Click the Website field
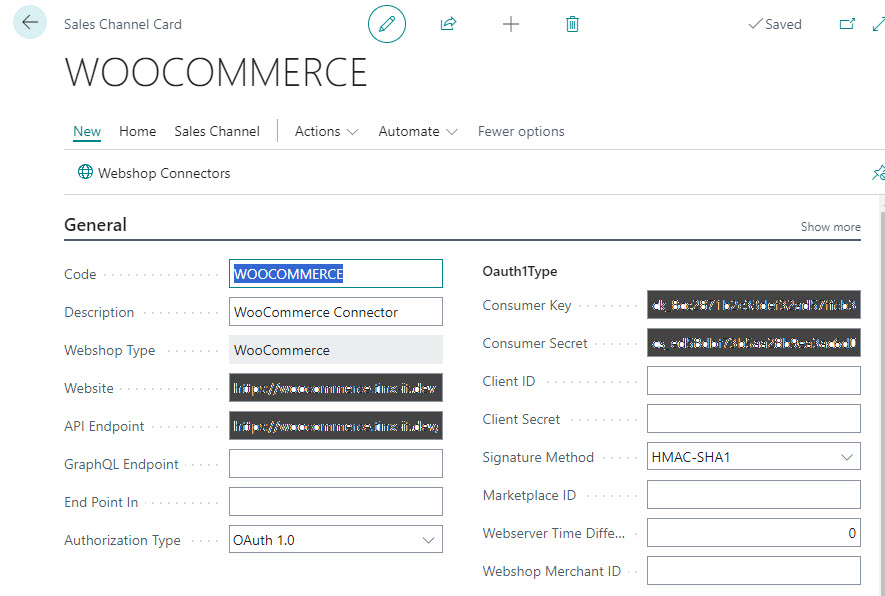885x596 pixels. pyautogui.click(x=336, y=388)
